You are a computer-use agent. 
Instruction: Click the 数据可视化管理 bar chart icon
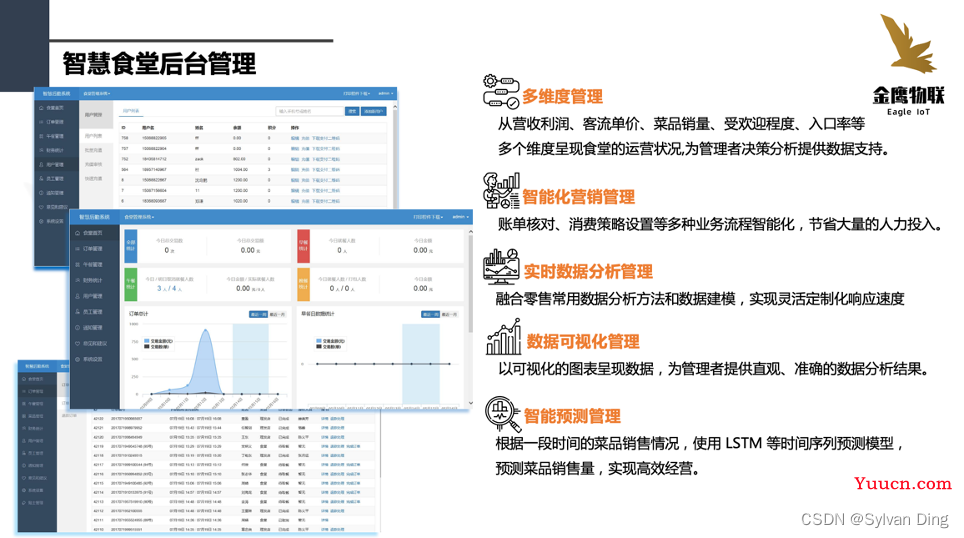coord(504,336)
